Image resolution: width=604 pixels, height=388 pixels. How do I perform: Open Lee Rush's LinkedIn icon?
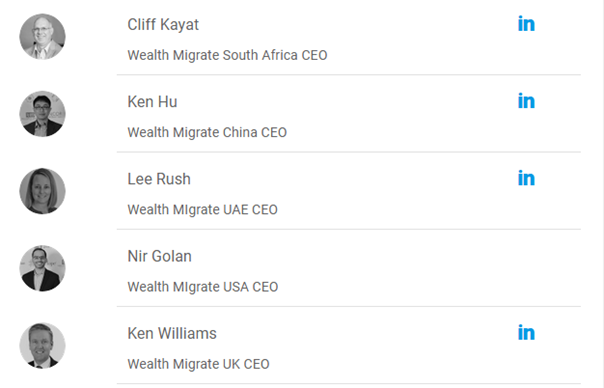[526, 178]
